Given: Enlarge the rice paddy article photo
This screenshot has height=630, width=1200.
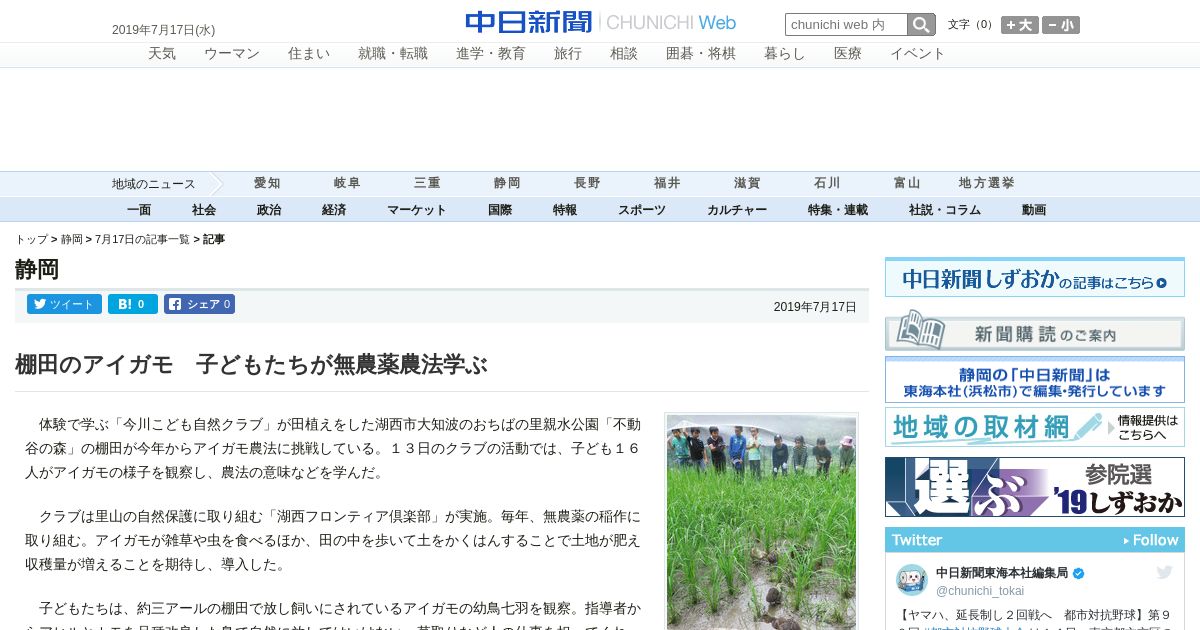Looking at the screenshot, I should click(x=762, y=522).
